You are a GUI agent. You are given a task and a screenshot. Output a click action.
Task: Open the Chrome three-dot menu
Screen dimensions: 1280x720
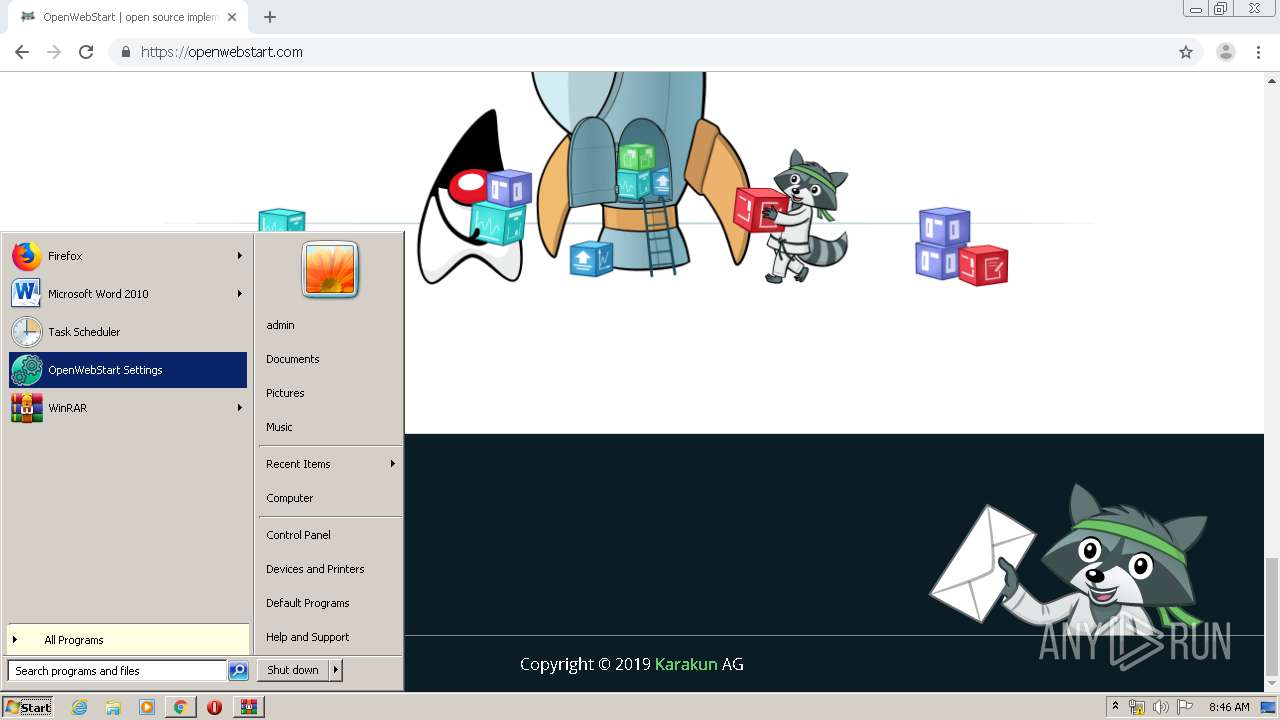tap(1259, 52)
